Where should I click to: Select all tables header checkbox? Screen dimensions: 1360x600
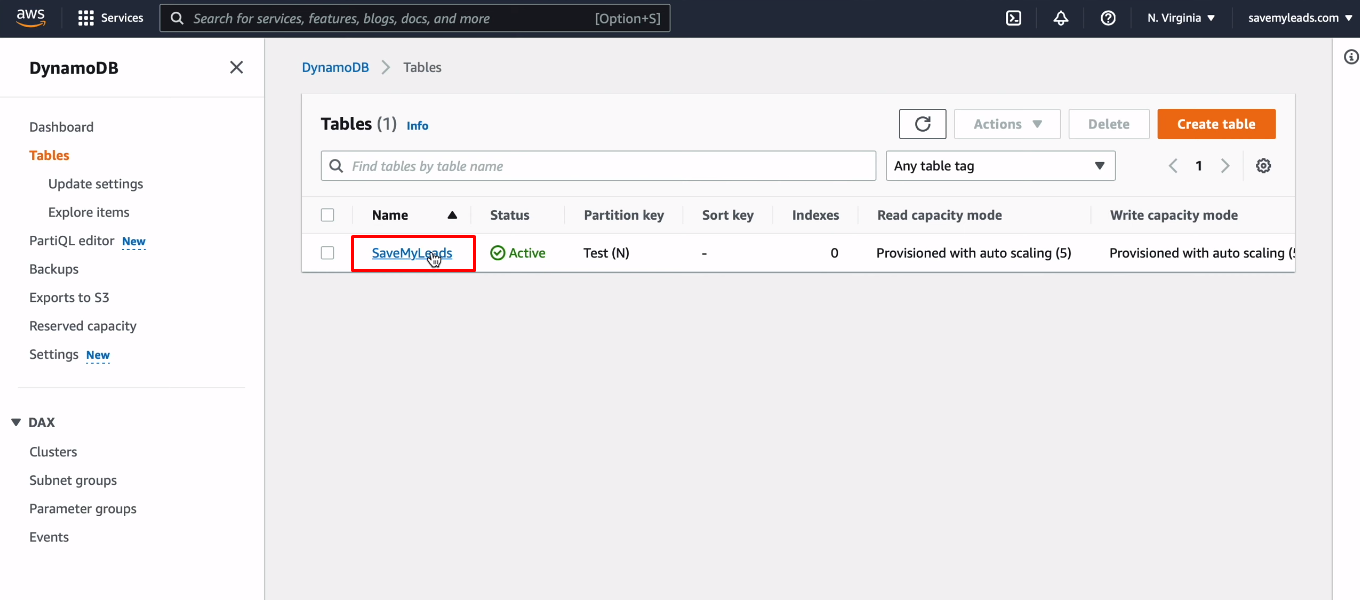click(327, 215)
